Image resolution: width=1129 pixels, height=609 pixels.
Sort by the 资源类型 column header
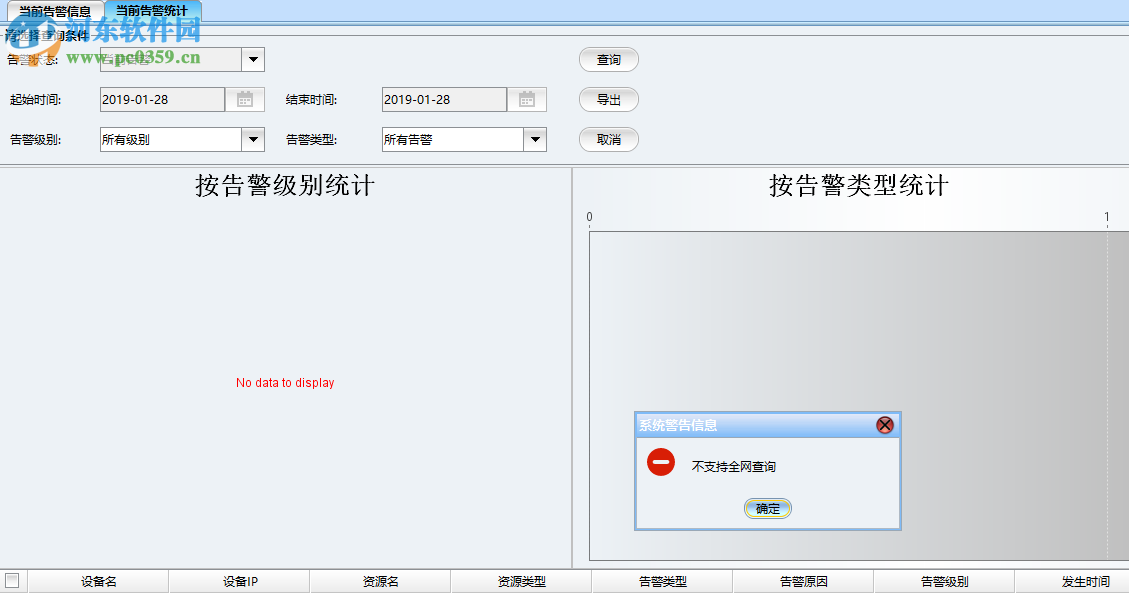pos(522,582)
